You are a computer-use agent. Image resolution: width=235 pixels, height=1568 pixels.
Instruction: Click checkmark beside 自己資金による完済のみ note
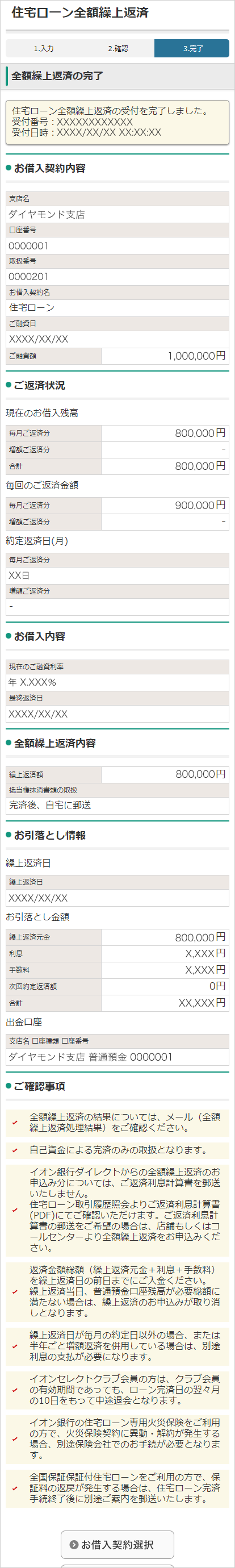pos(15,1150)
